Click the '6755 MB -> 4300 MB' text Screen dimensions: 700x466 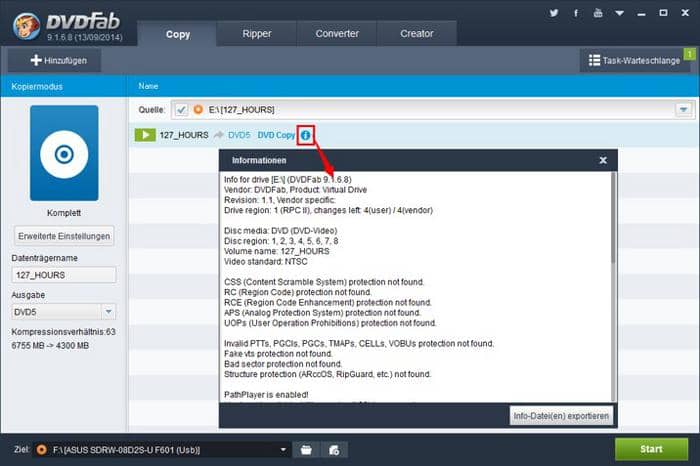[x=50, y=345]
